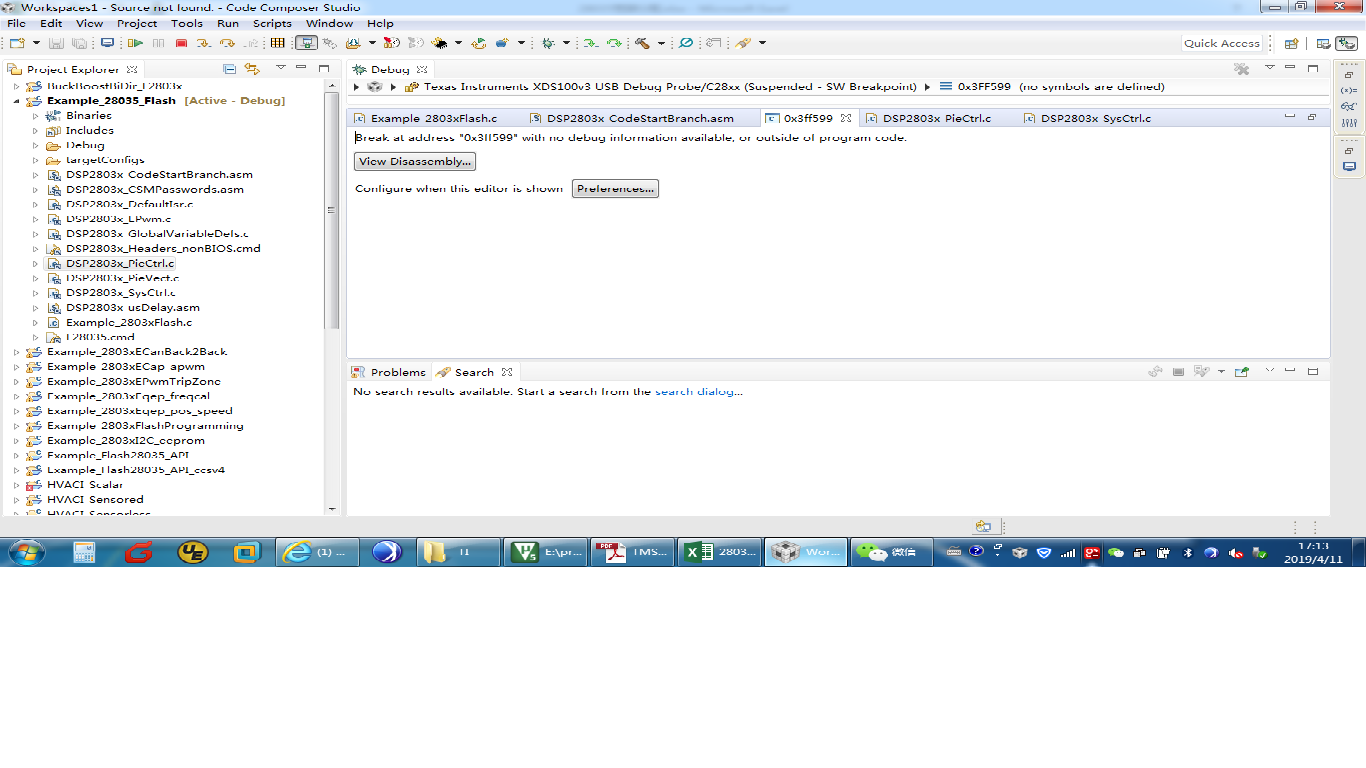Expand the HVACI_Sensored project
The height and width of the screenshot is (768, 1366).
[x=17, y=500]
